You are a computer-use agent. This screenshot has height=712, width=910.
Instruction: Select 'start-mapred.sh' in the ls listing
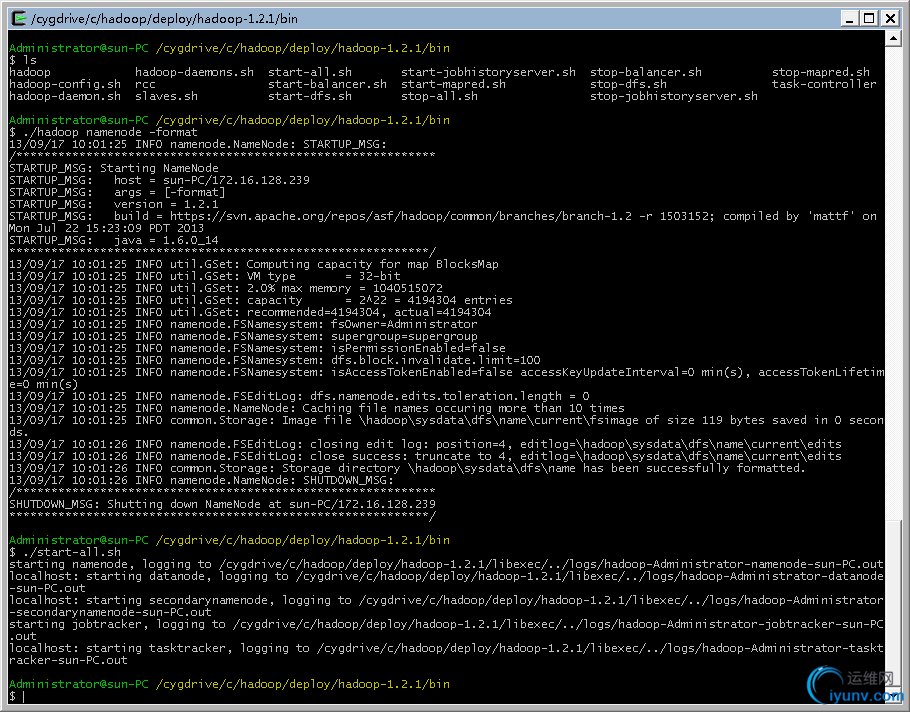coord(453,84)
